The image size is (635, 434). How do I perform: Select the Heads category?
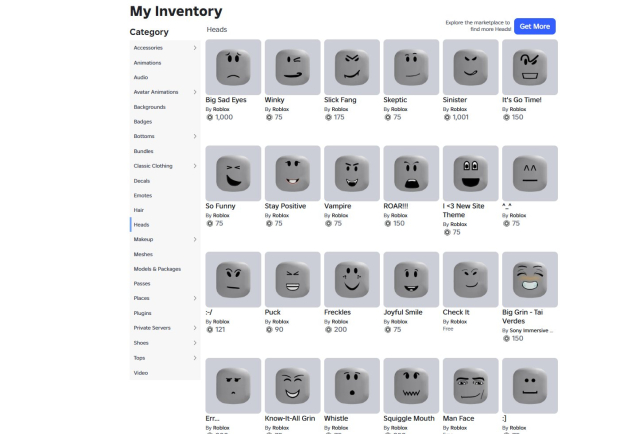coord(141,225)
